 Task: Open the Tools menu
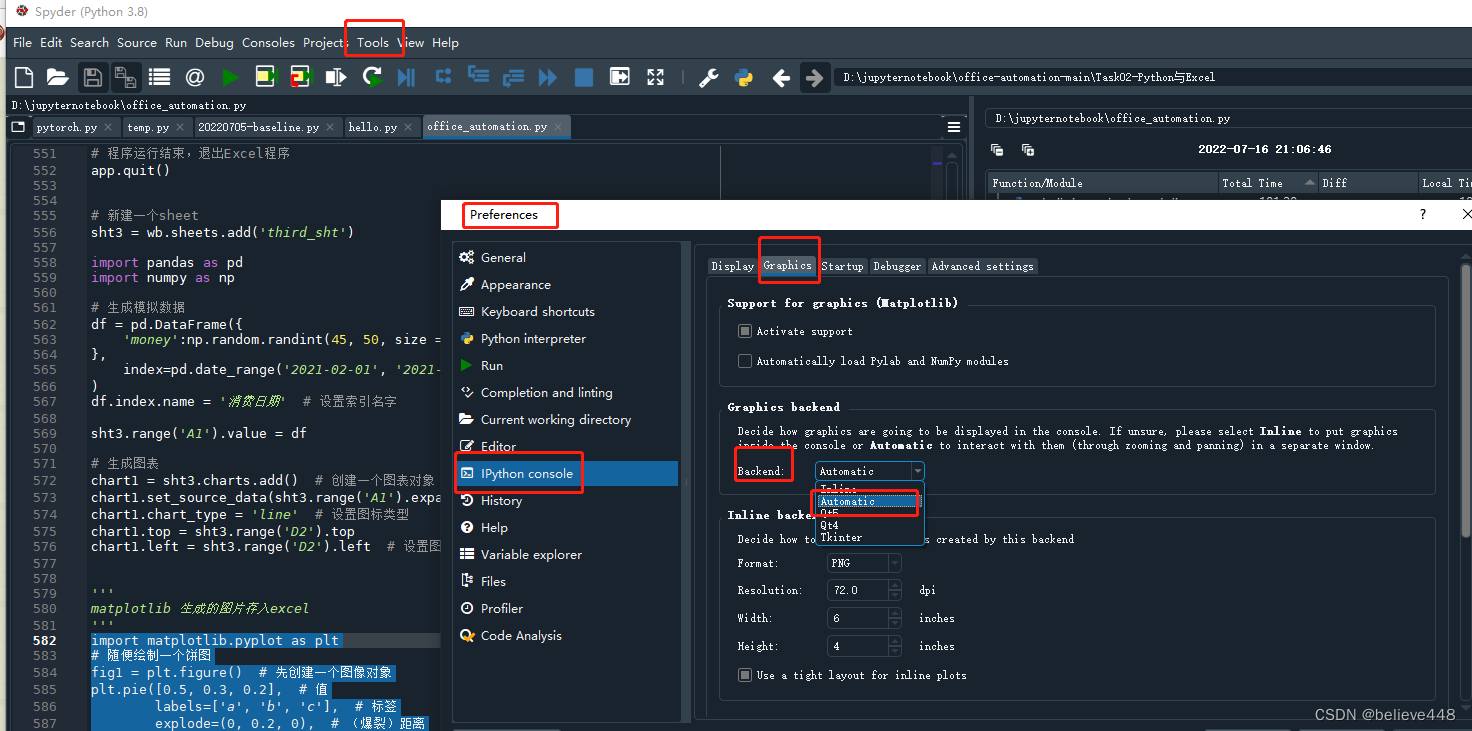[x=373, y=43]
